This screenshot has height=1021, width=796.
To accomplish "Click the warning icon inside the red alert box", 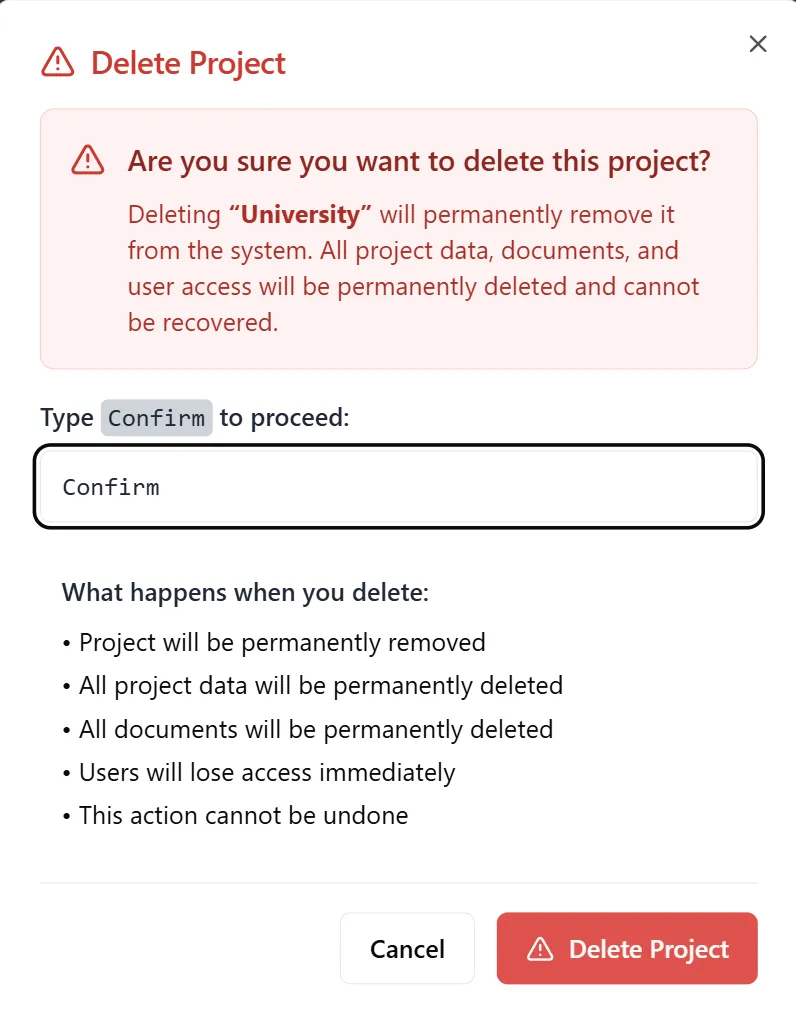I will click(x=86, y=160).
